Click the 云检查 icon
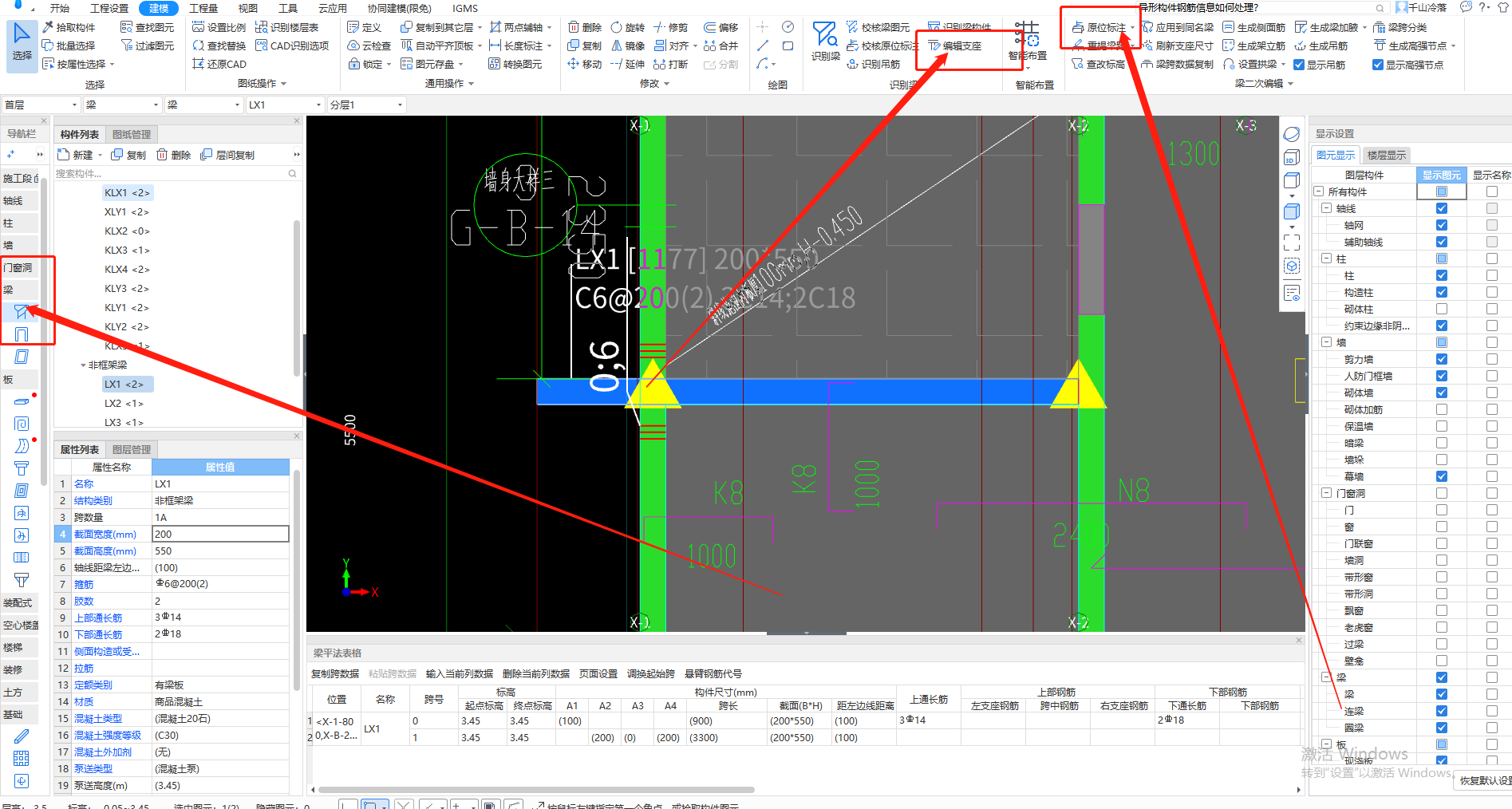 click(353, 45)
